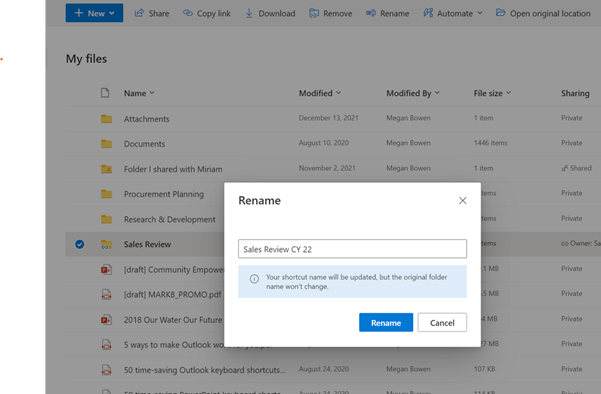Click the file type column header icon
The image size is (601, 394).
pos(105,93)
